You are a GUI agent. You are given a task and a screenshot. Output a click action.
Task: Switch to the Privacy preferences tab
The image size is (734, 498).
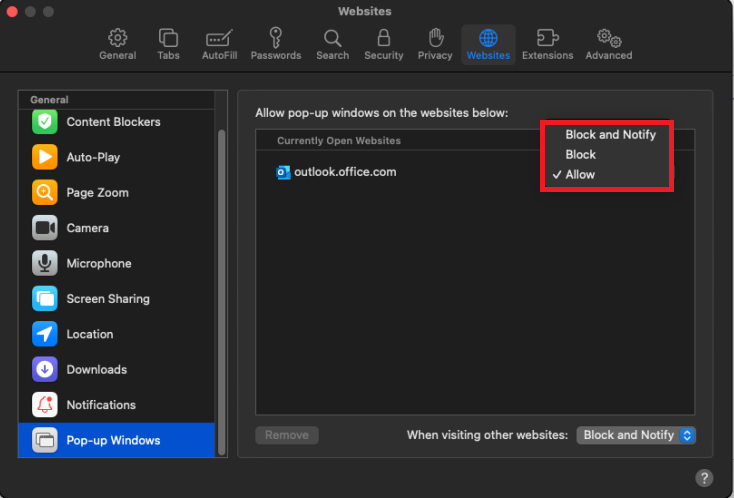(435, 45)
